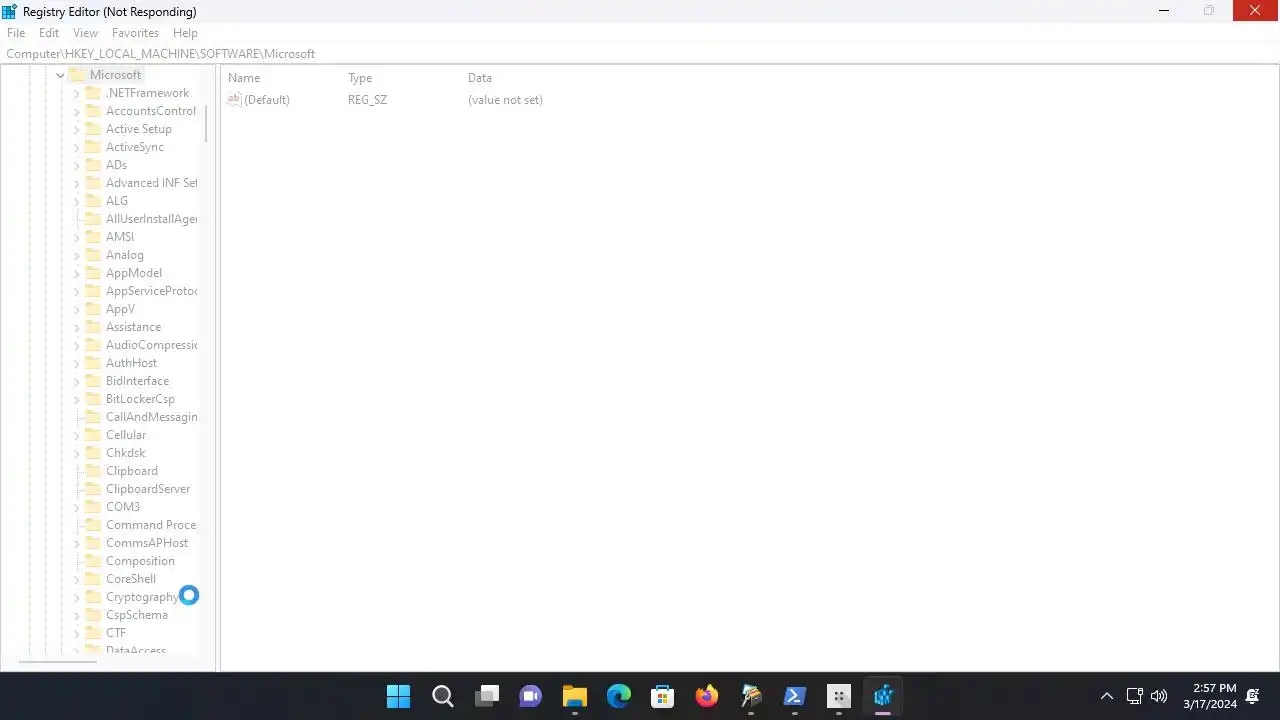The width and height of the screenshot is (1280, 720).
Task: Switch to PowerShell in the taskbar
Action: 794,696
